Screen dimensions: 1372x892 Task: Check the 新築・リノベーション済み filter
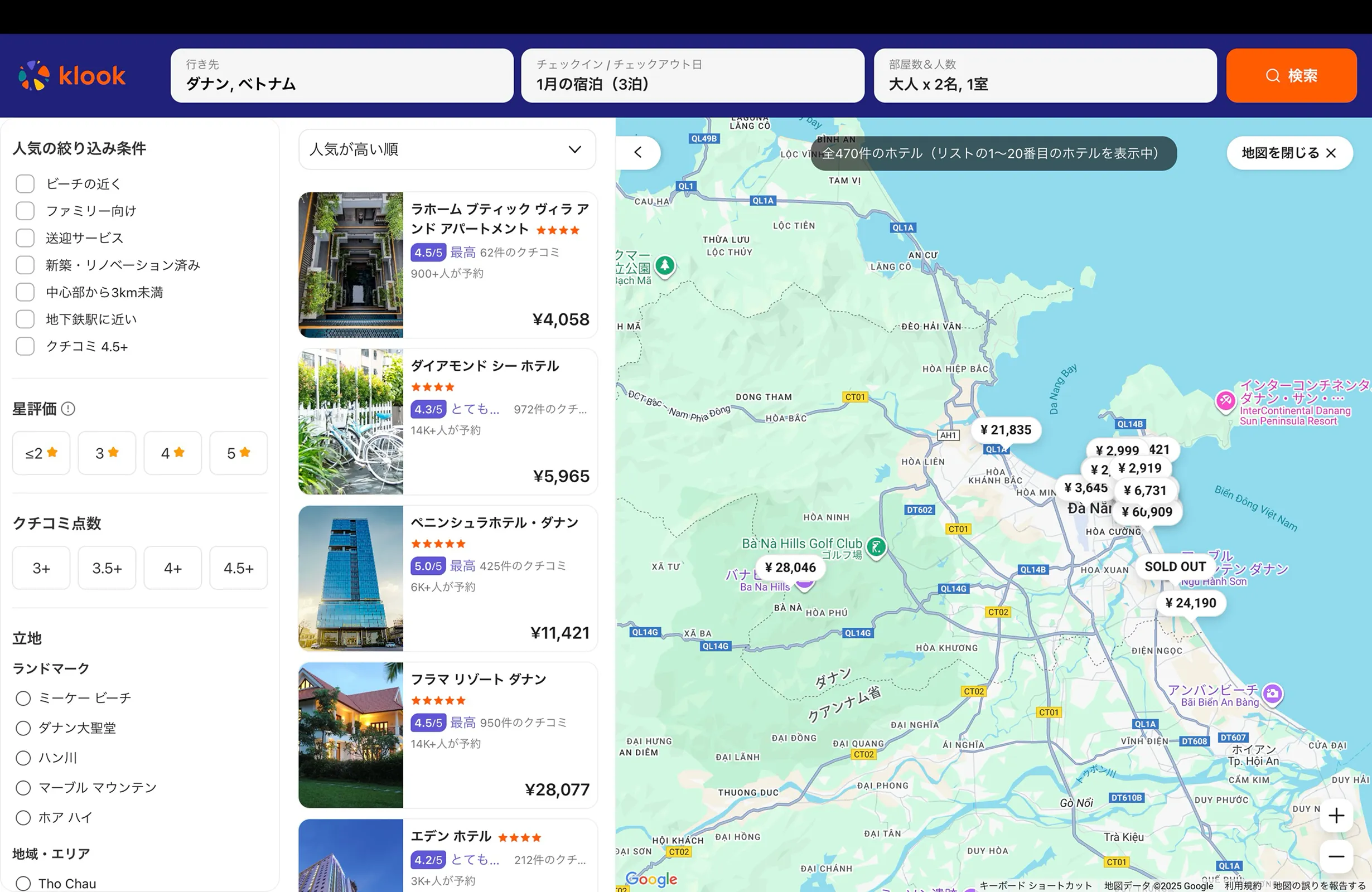tap(25, 265)
